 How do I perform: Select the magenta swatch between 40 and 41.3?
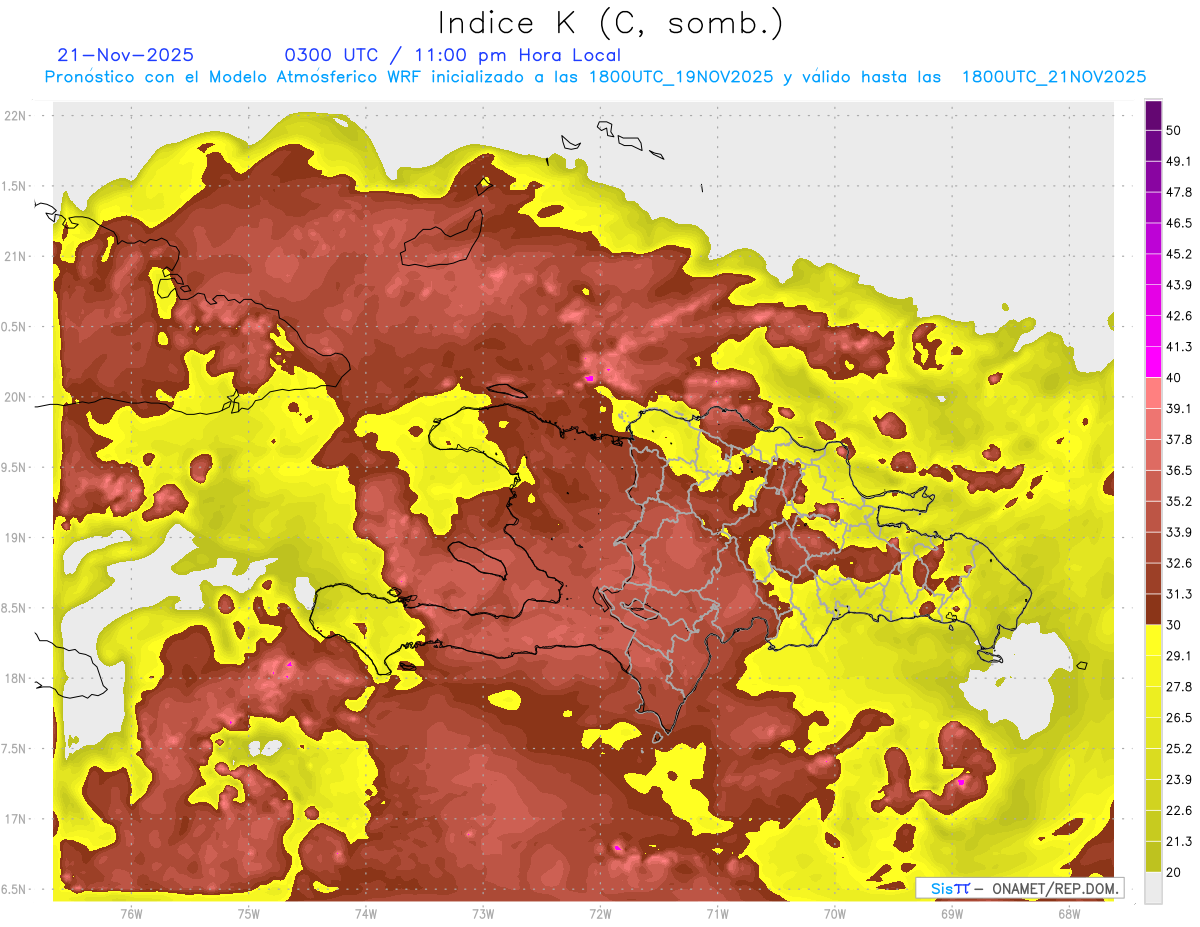[1153, 362]
